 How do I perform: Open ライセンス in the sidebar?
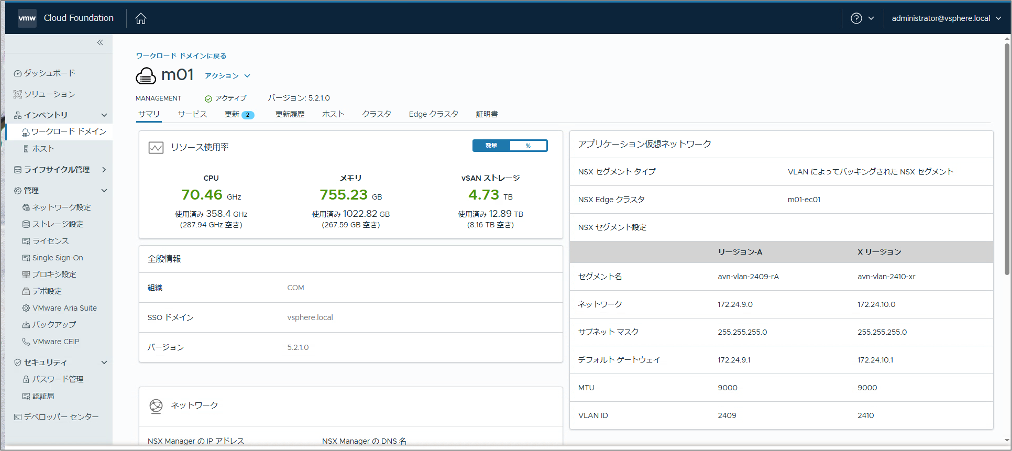coord(52,241)
